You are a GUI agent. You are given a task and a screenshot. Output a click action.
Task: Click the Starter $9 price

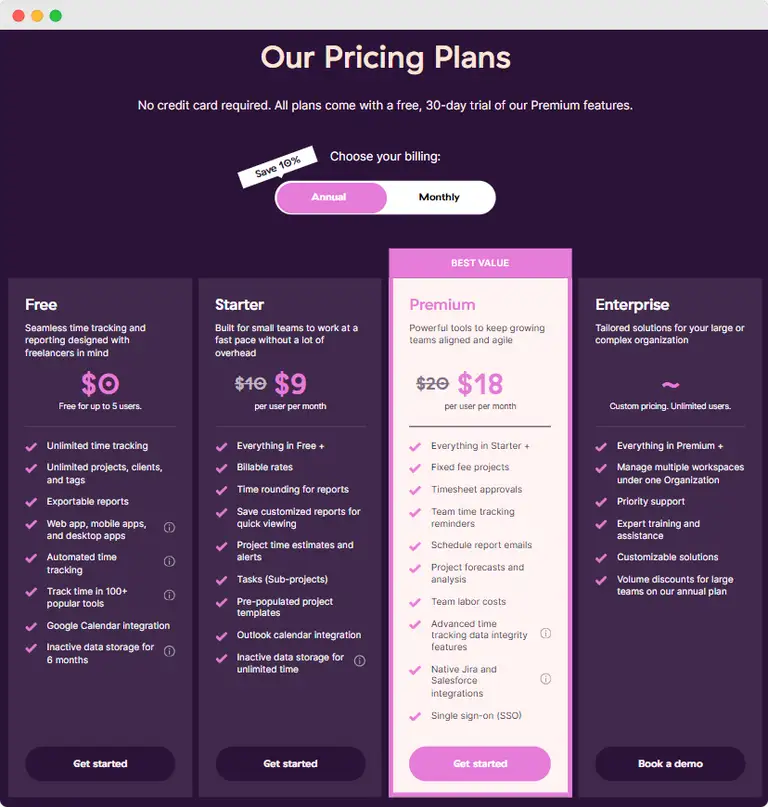tap(291, 384)
